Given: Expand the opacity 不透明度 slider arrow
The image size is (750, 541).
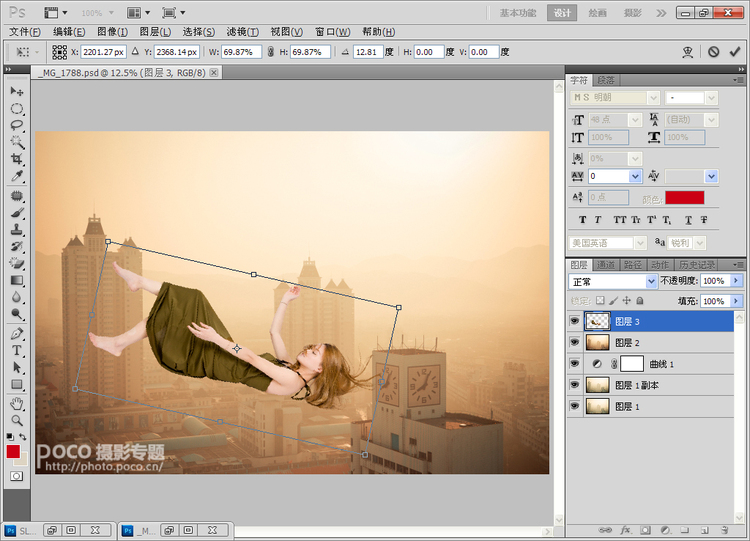Looking at the screenshot, I should point(737,281).
